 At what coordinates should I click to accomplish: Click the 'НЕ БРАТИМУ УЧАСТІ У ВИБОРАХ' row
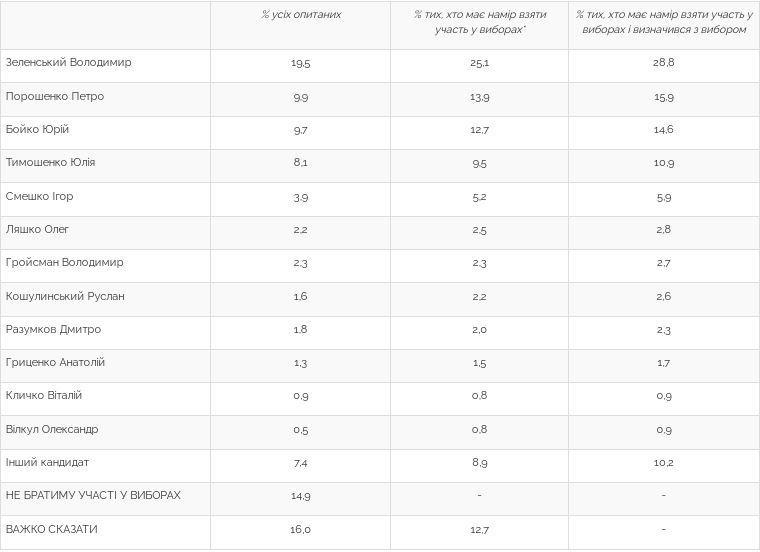tap(94, 496)
